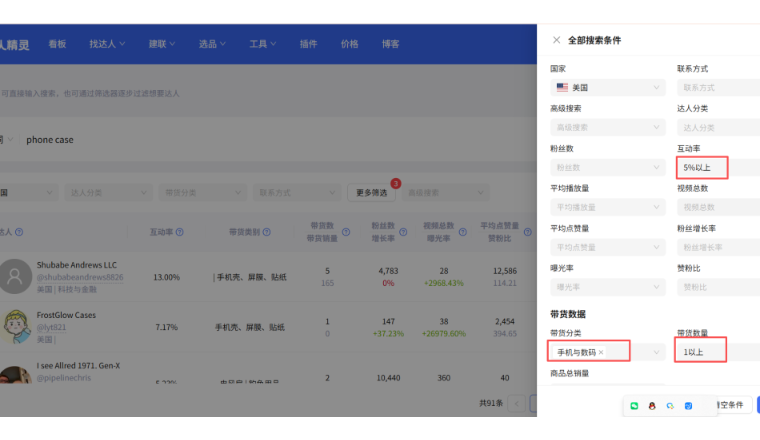Click the +2968.43% exposure value
This screenshot has height=440, width=760.
coord(444,283)
